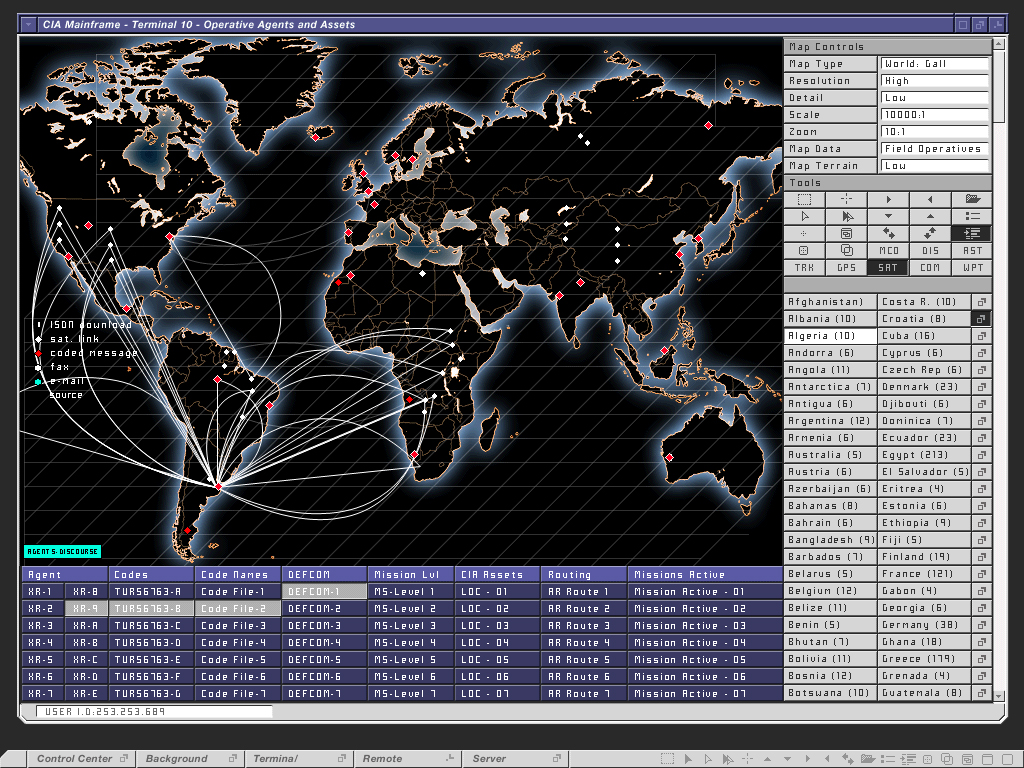Image resolution: width=1024 pixels, height=768 pixels.
Task: Enable the GPS tool mode
Action: click(846, 268)
